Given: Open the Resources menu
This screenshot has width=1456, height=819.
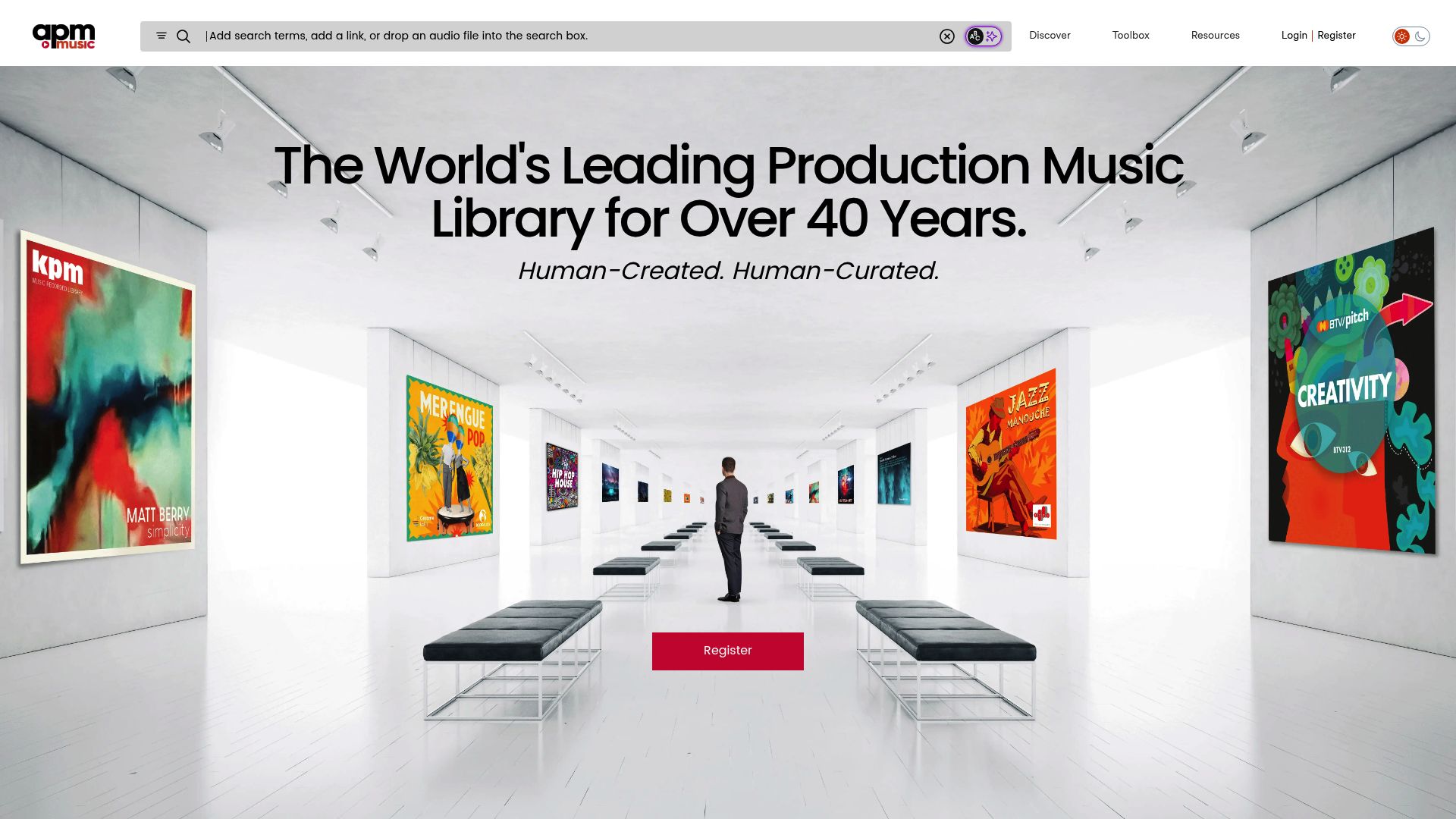Looking at the screenshot, I should pos(1215,35).
